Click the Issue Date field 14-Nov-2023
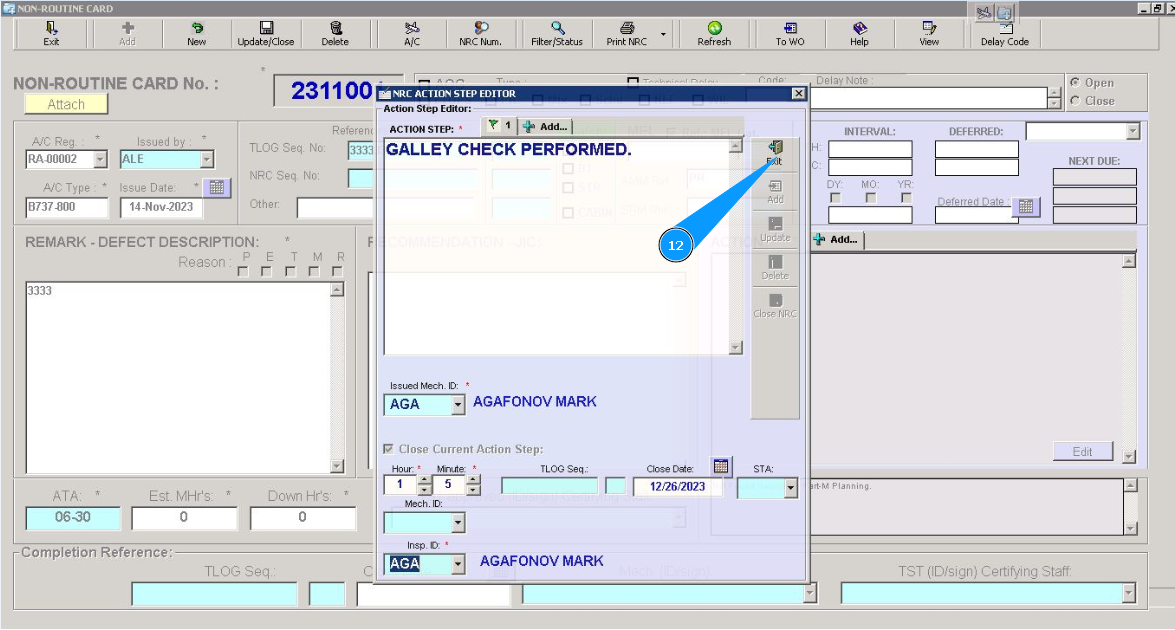The height and width of the screenshot is (630, 1175). 161,208
